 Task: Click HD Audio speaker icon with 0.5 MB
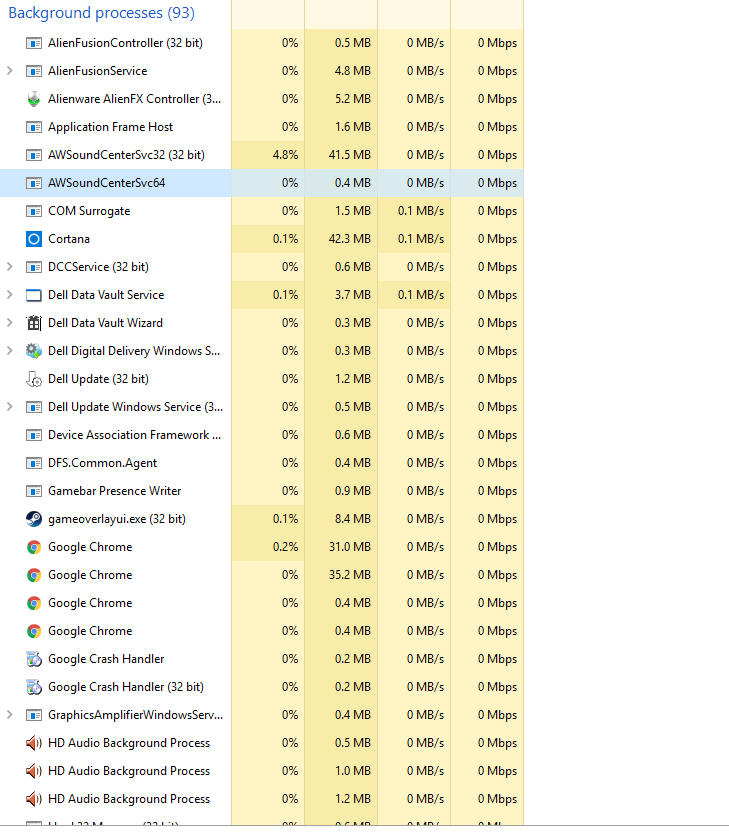point(33,743)
